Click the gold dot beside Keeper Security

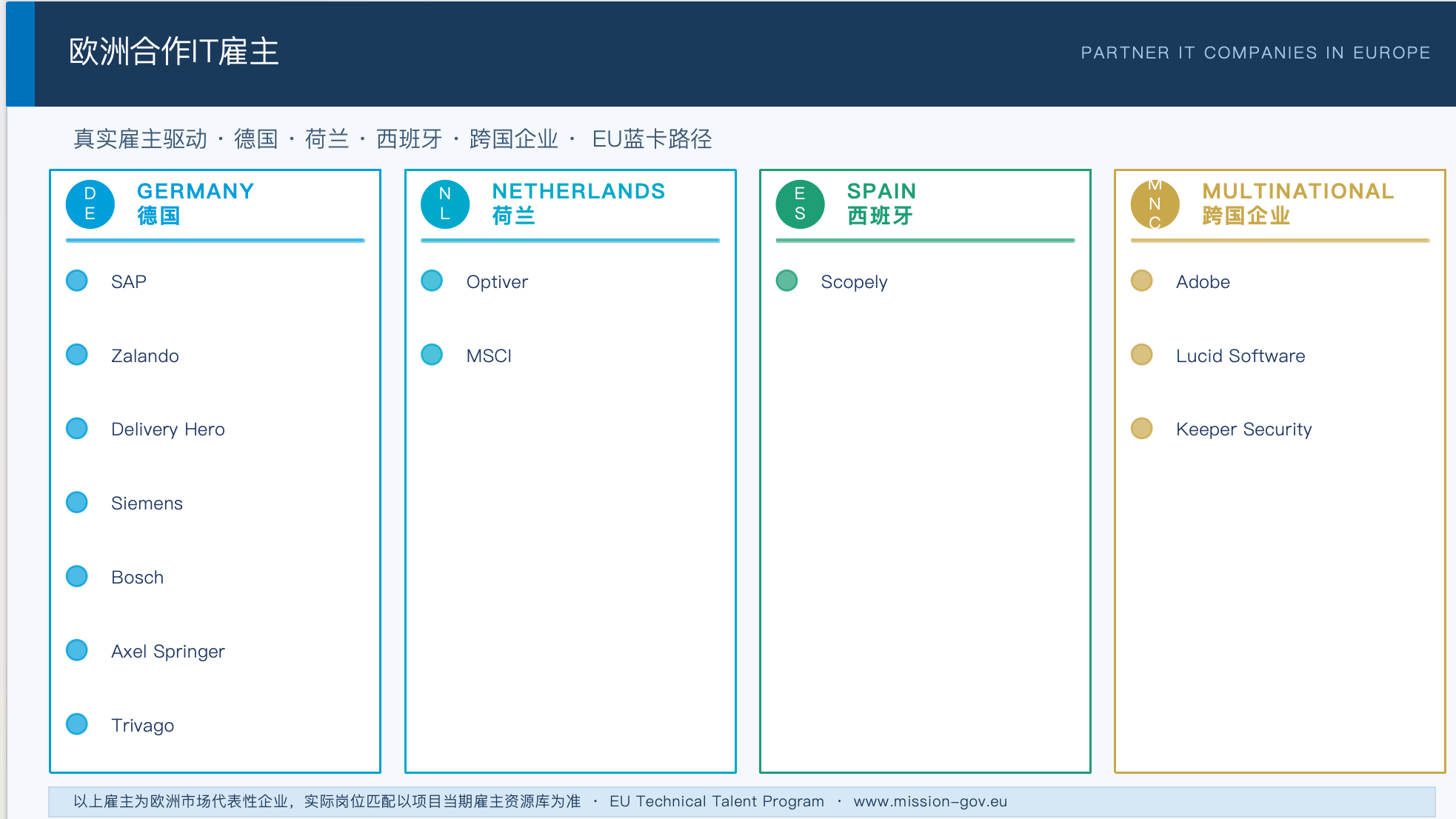[1142, 429]
